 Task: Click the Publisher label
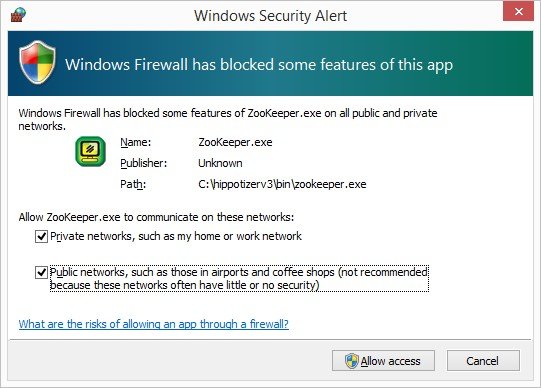pos(144,163)
